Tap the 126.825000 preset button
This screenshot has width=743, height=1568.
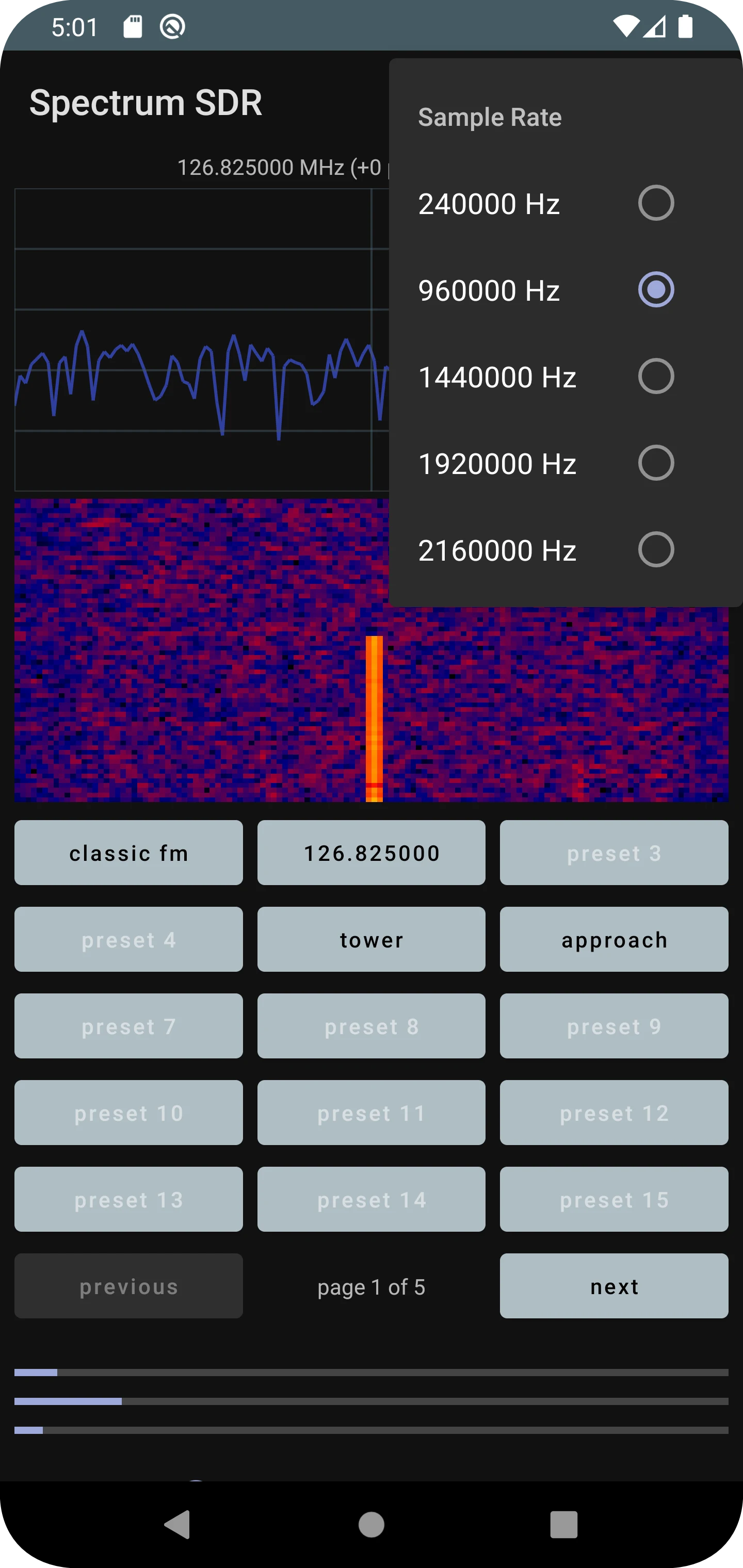click(372, 853)
